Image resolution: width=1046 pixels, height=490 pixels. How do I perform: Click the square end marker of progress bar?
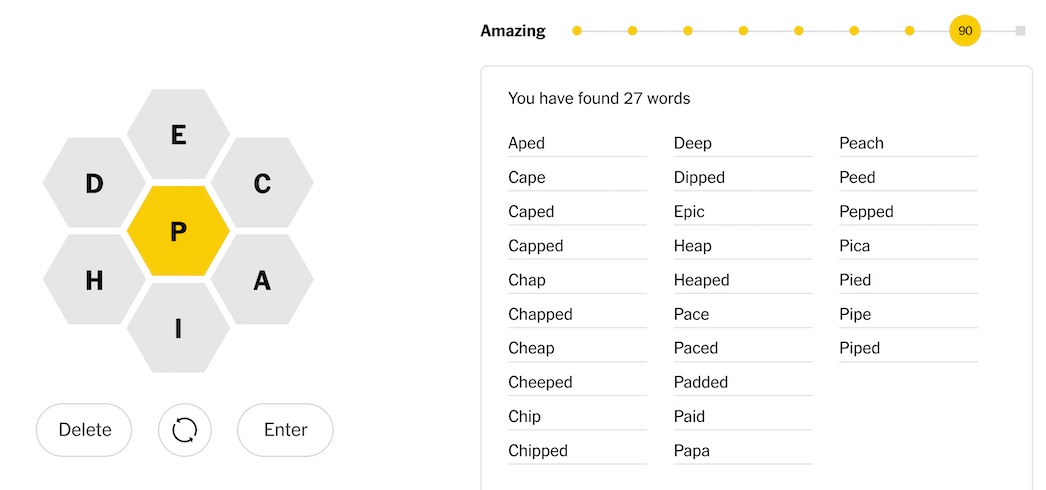[x=1020, y=31]
